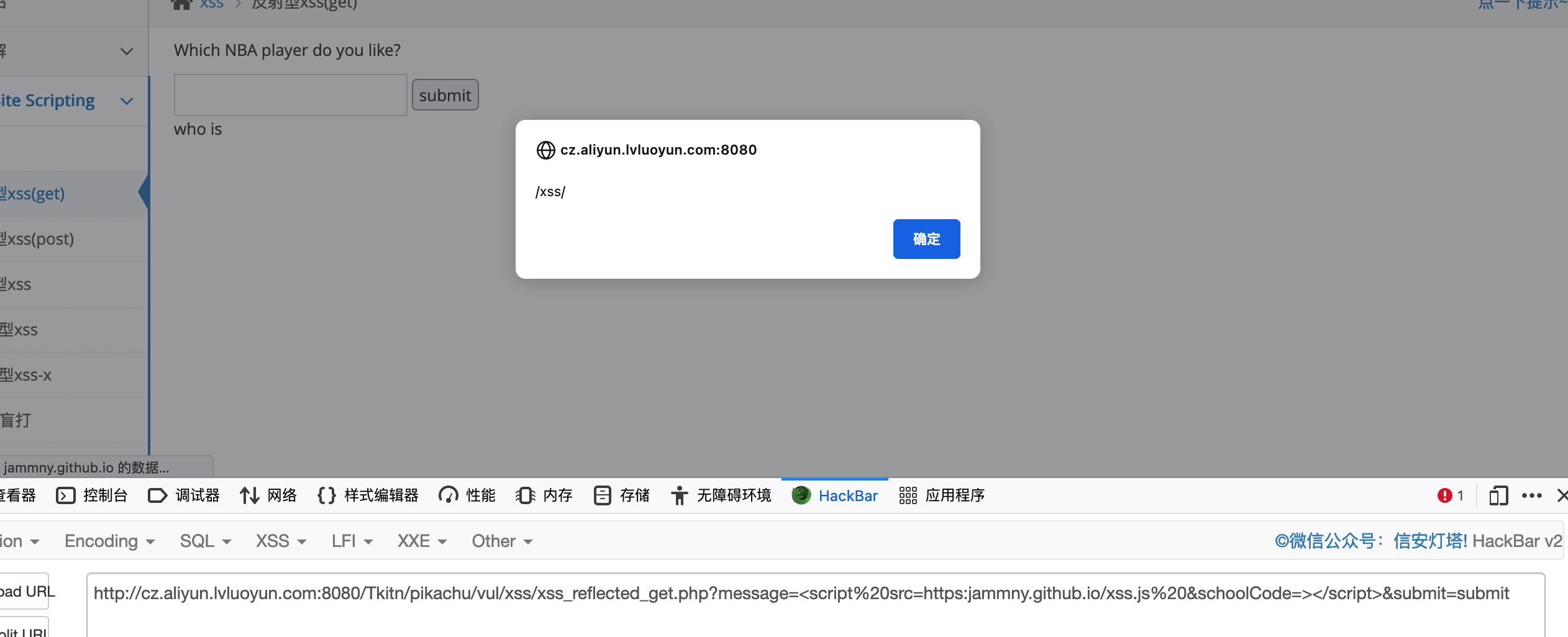Open the 样式编辑器 style editor
This screenshot has height=637, width=1568.
tap(368, 495)
